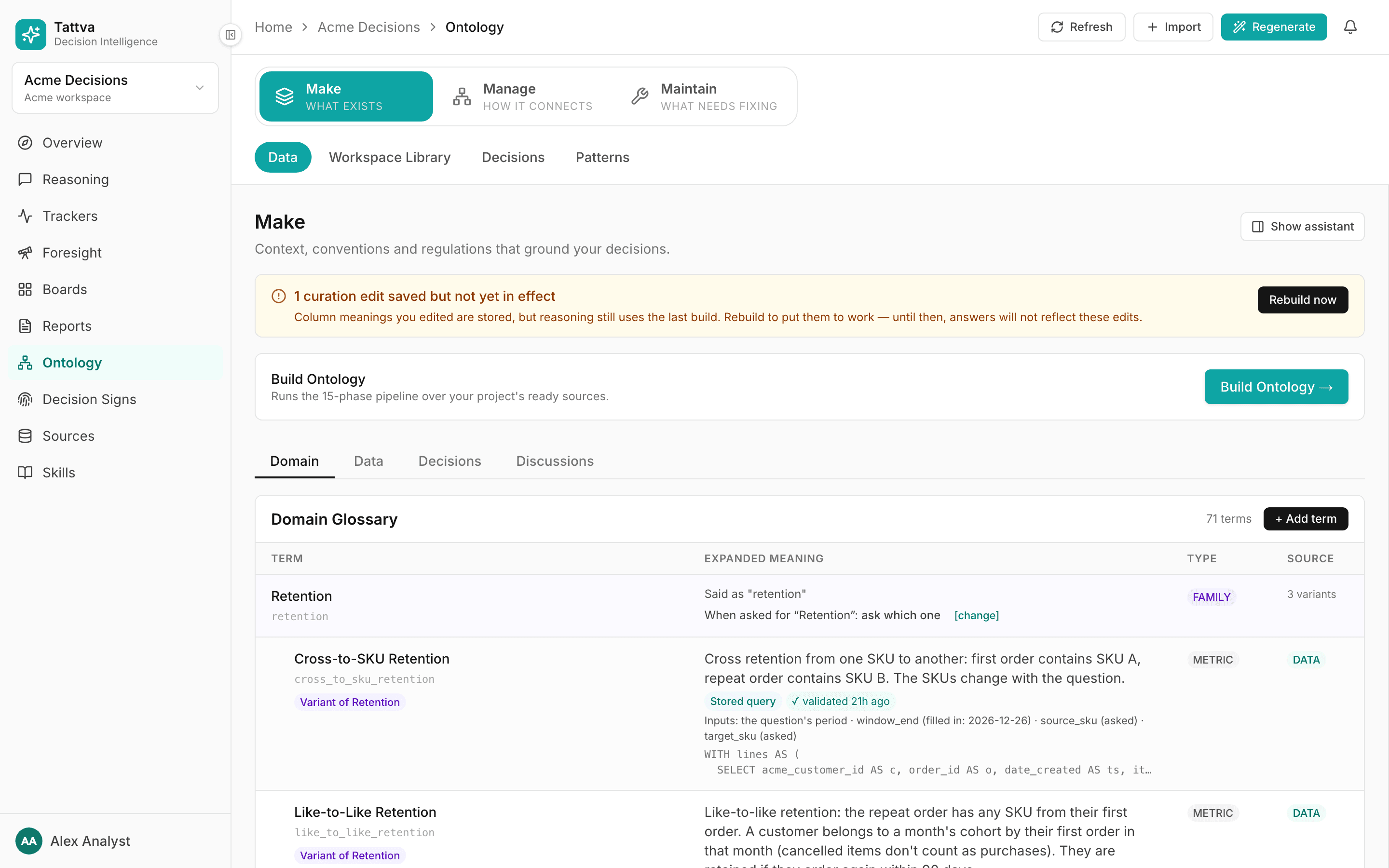Click the Skills book icon
The height and width of the screenshot is (868, 1389).
tap(25, 473)
